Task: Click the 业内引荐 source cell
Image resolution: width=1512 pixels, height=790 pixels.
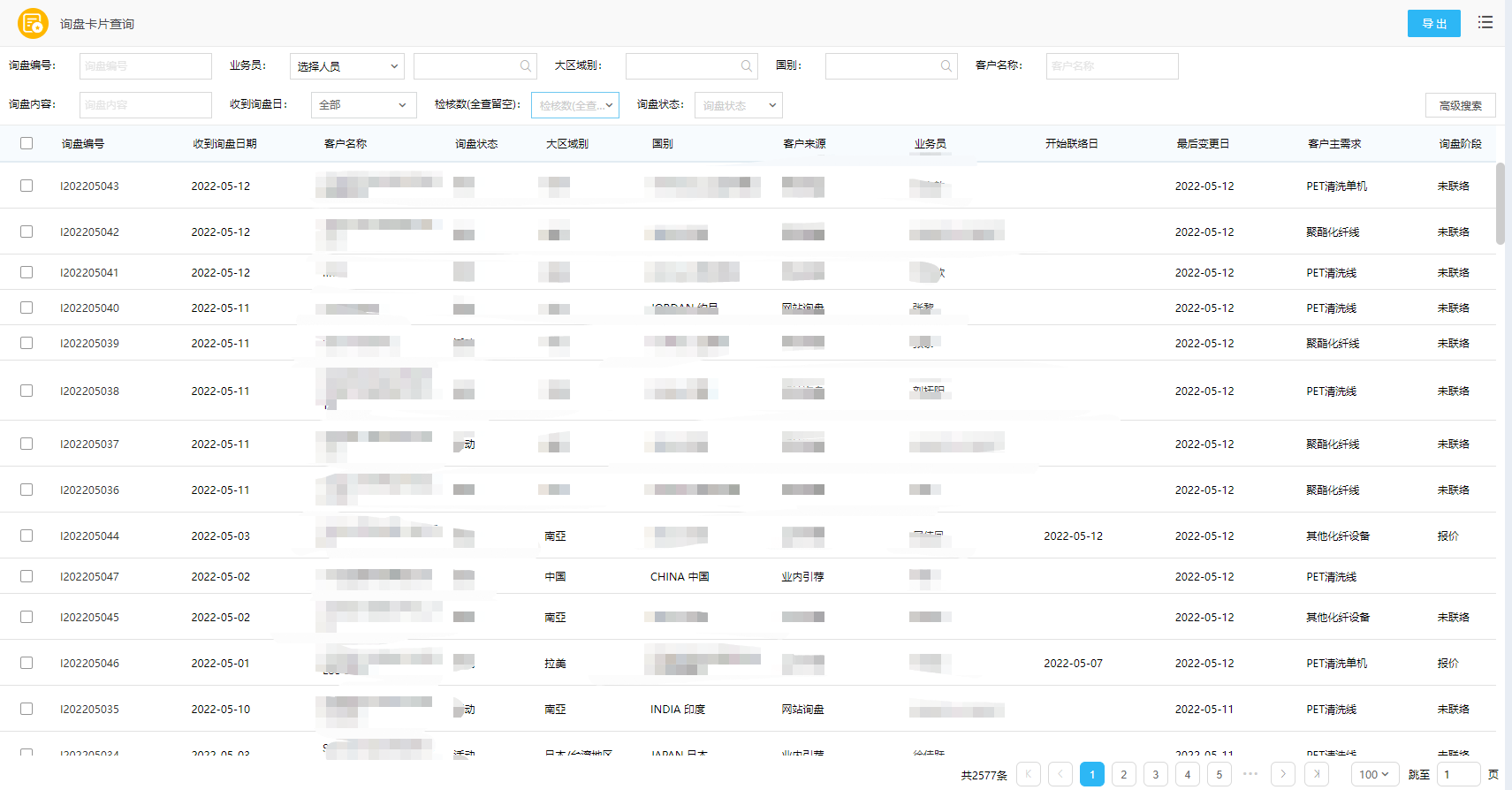Action: pyautogui.click(x=802, y=576)
